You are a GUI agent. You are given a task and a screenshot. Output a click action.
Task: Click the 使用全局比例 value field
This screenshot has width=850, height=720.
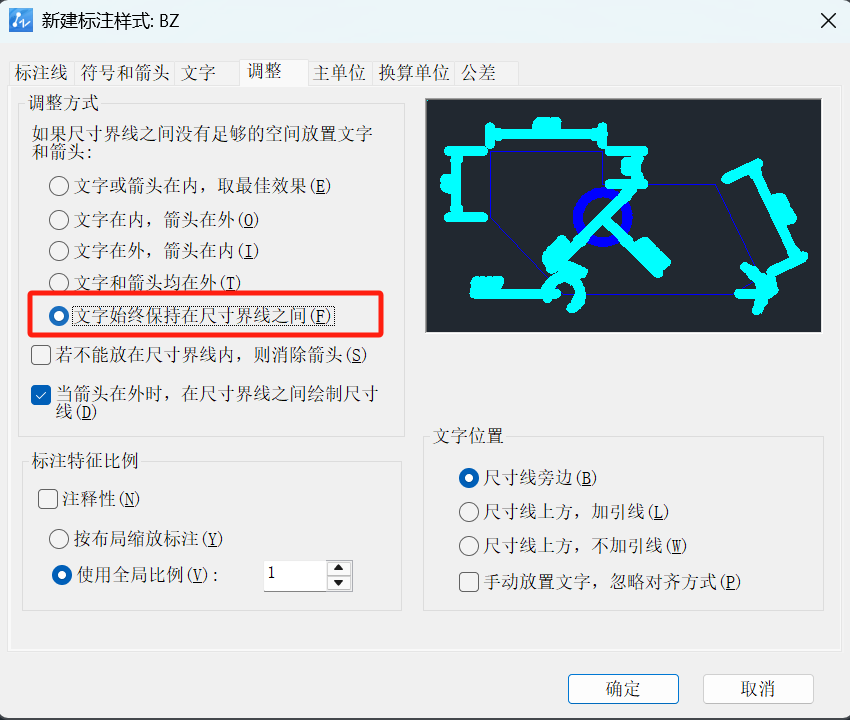tap(295, 576)
